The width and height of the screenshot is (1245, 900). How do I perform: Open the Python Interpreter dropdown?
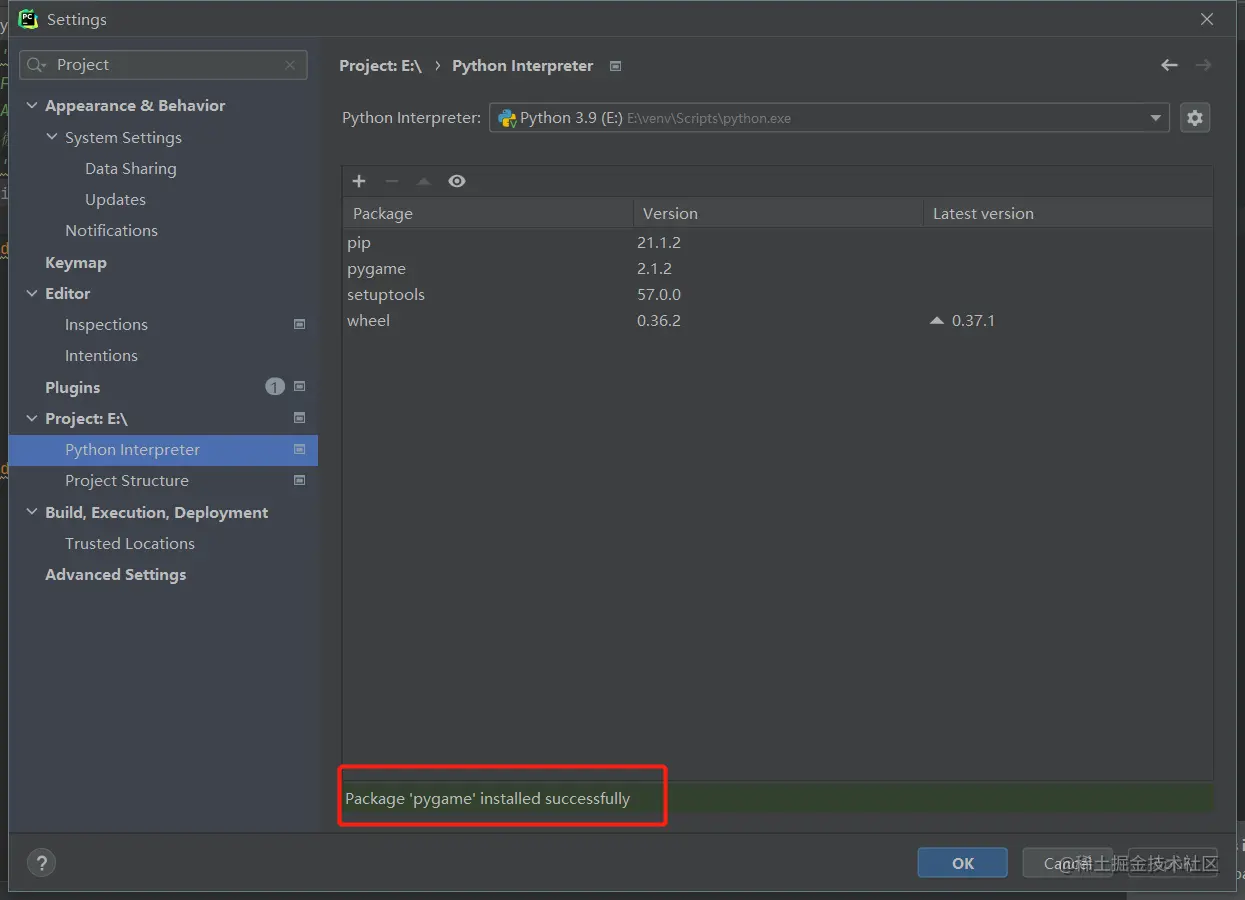pos(829,118)
